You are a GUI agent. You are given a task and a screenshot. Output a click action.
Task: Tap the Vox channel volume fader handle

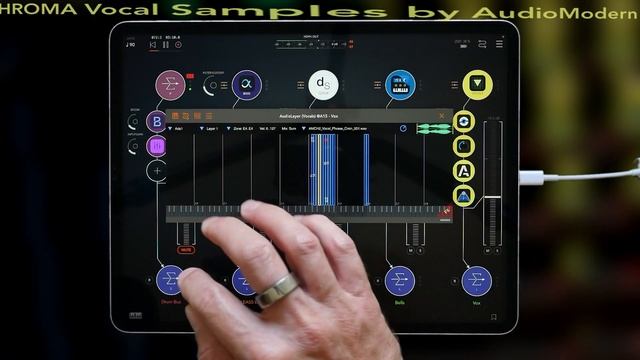[493, 197]
